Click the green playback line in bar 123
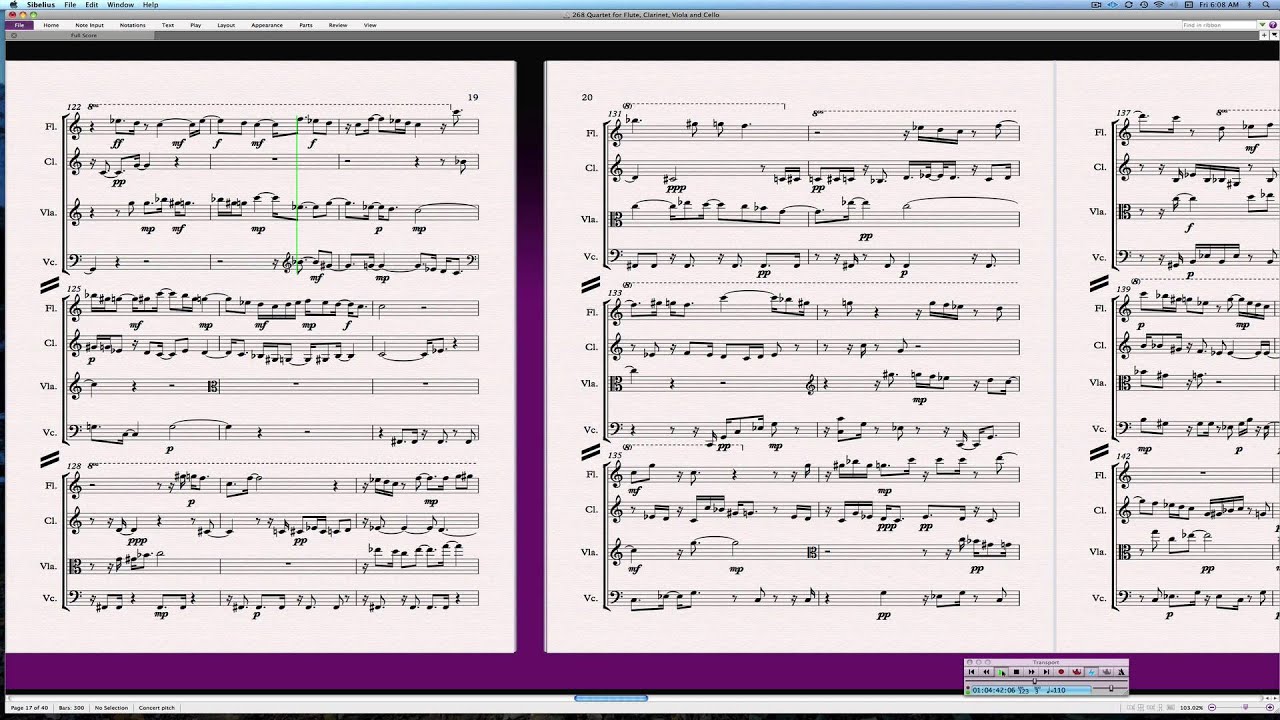 pyautogui.click(x=297, y=195)
